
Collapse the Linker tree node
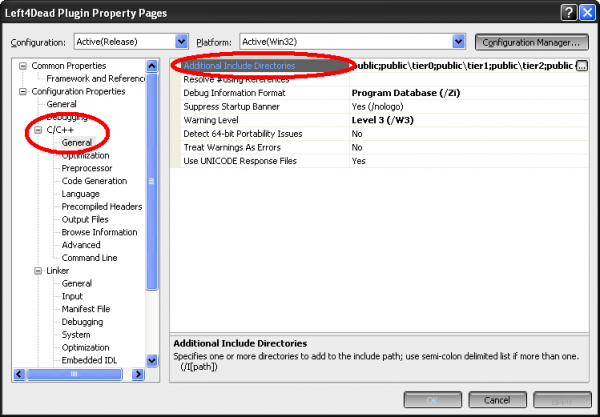(38, 271)
